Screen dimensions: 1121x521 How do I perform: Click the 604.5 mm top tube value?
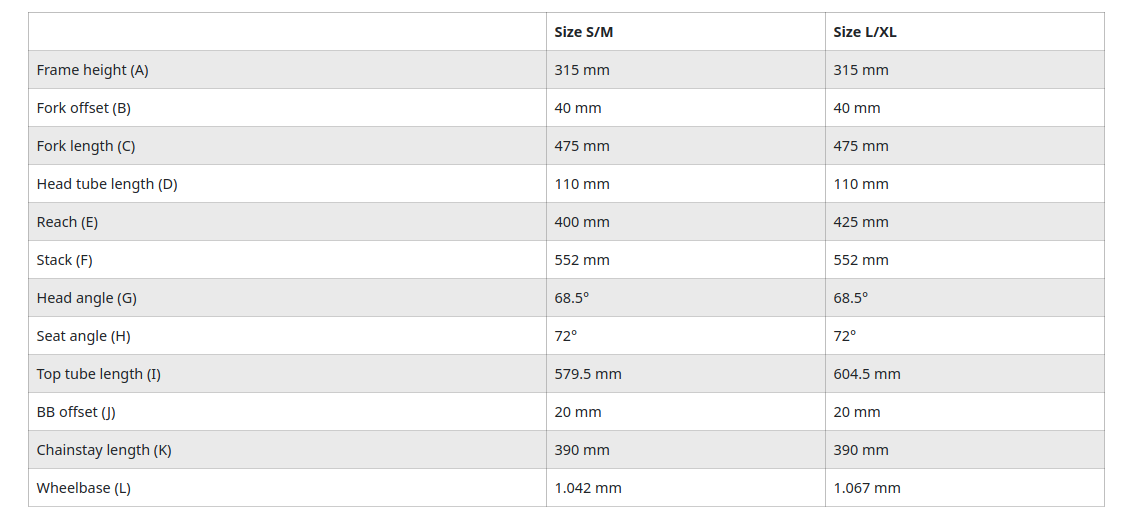(867, 374)
